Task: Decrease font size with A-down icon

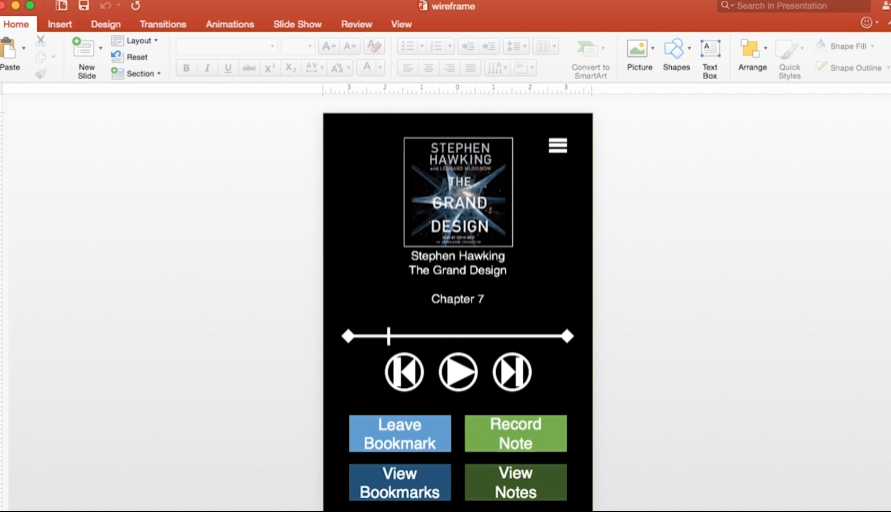Action: (x=349, y=47)
